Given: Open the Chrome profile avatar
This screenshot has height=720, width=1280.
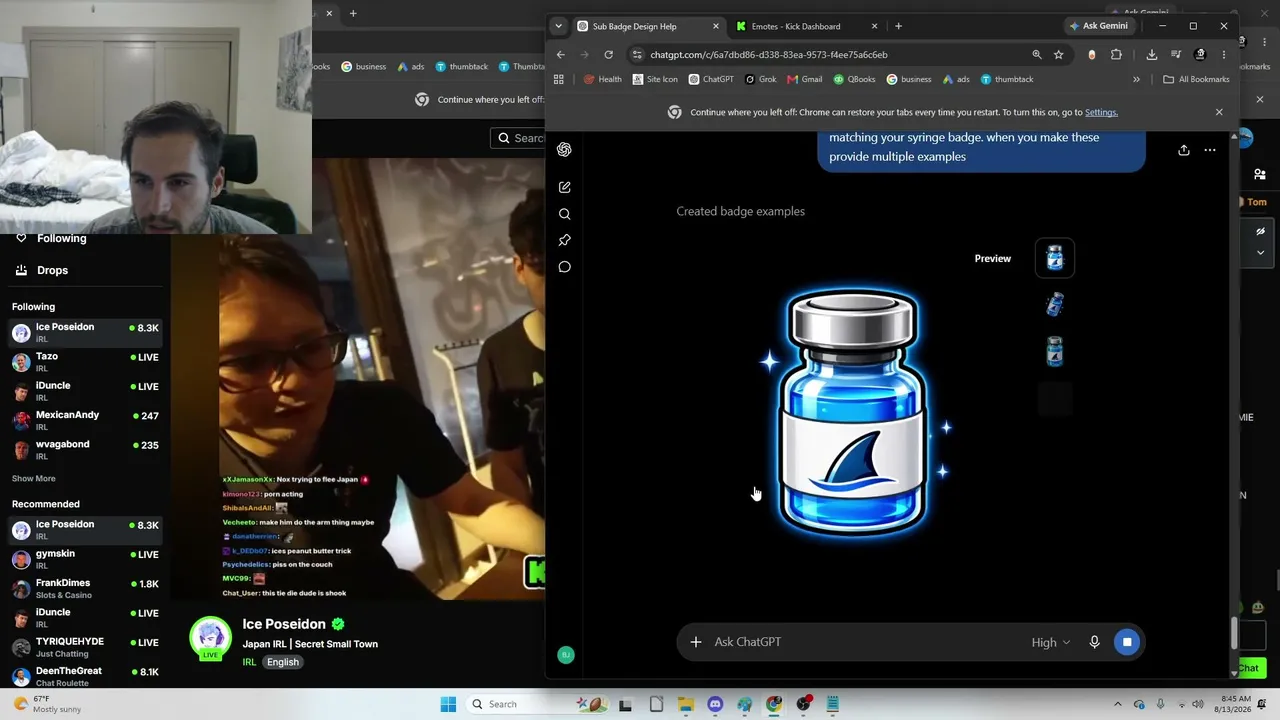Looking at the screenshot, I should tap(1200, 55).
